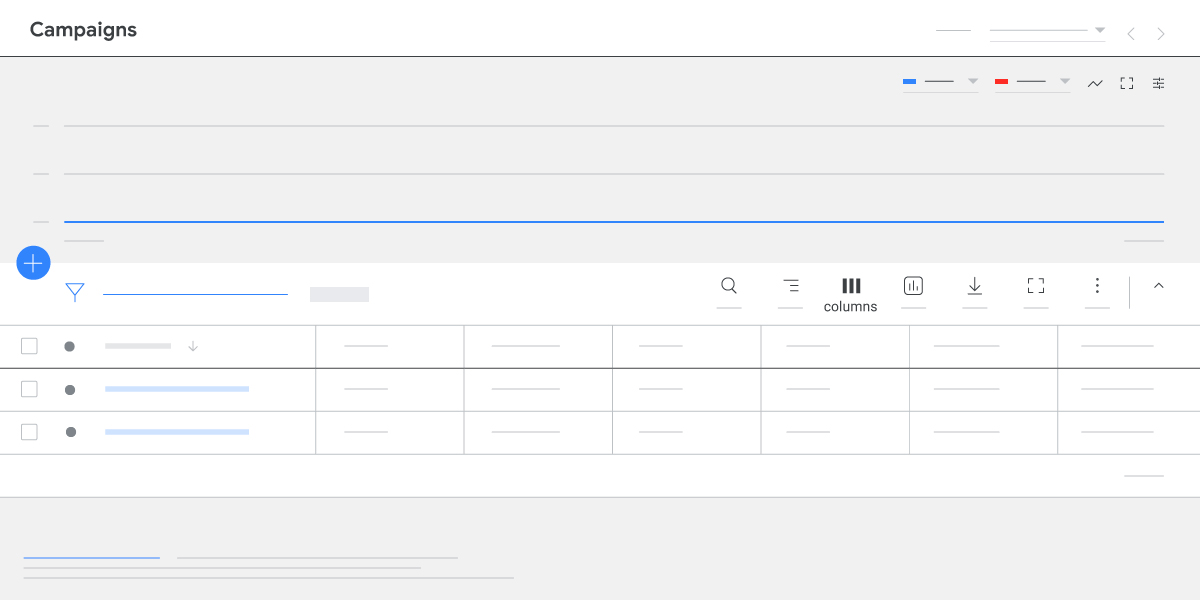Image resolution: width=1200 pixels, height=600 pixels.
Task: Collapse the table toolbar with the up chevron
Action: (x=1158, y=285)
